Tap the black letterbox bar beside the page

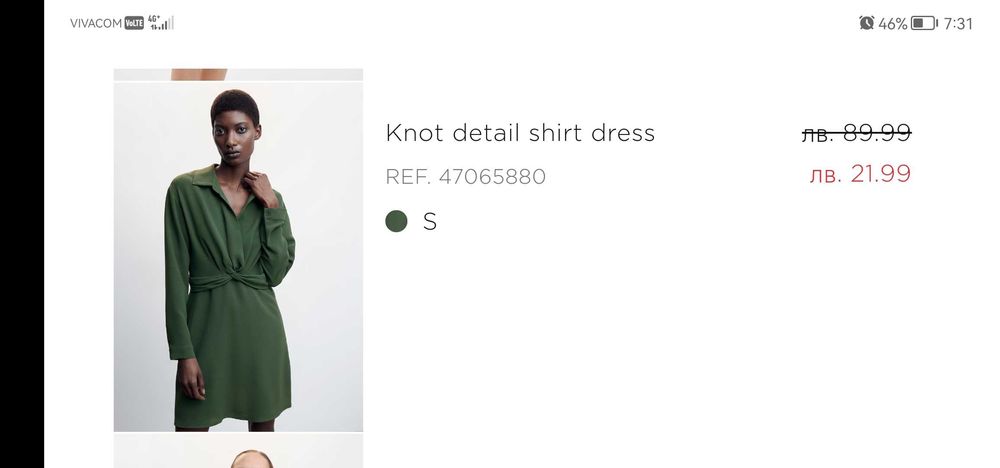point(22,234)
